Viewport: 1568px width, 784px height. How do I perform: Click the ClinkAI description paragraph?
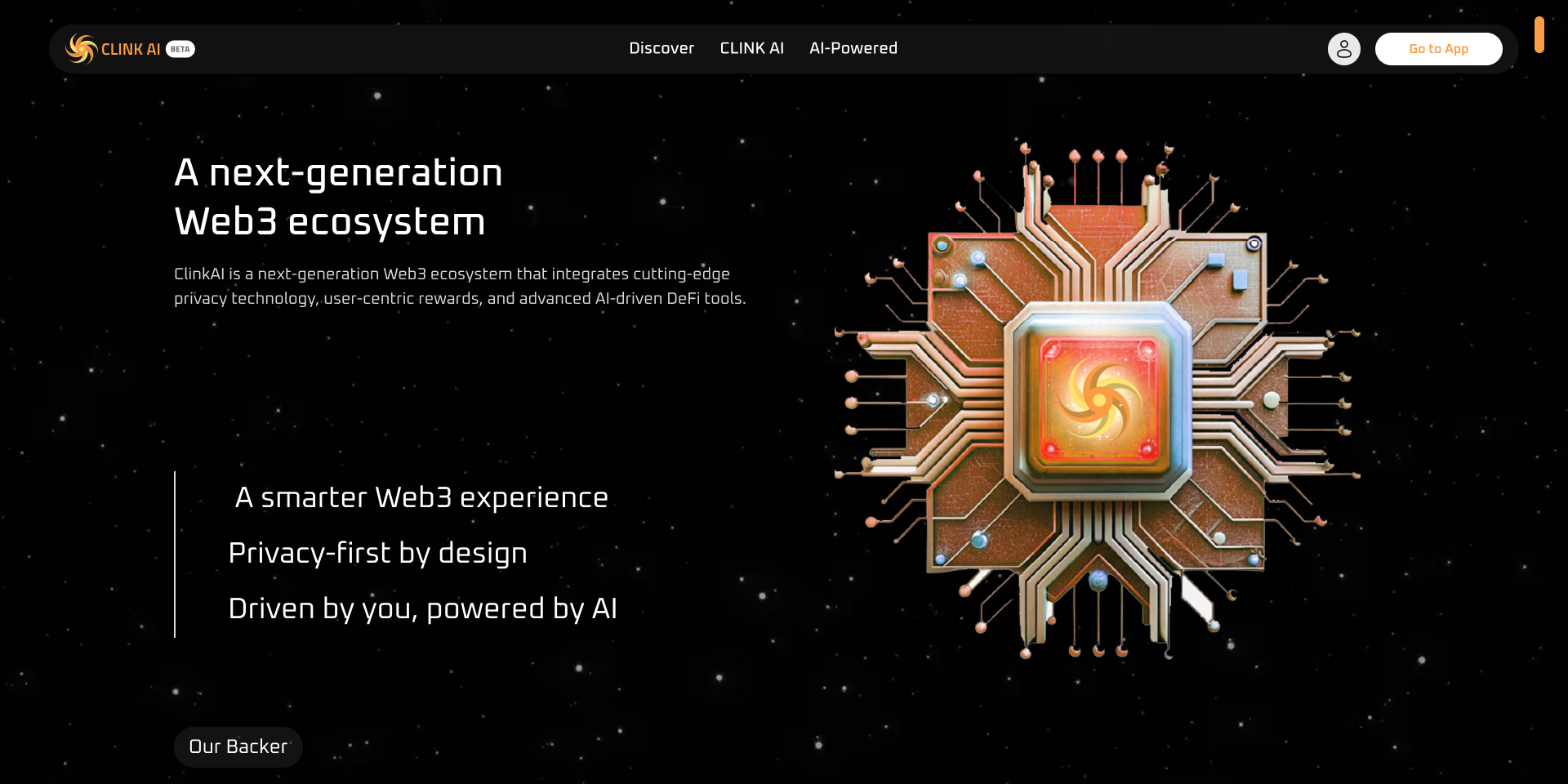coord(459,286)
